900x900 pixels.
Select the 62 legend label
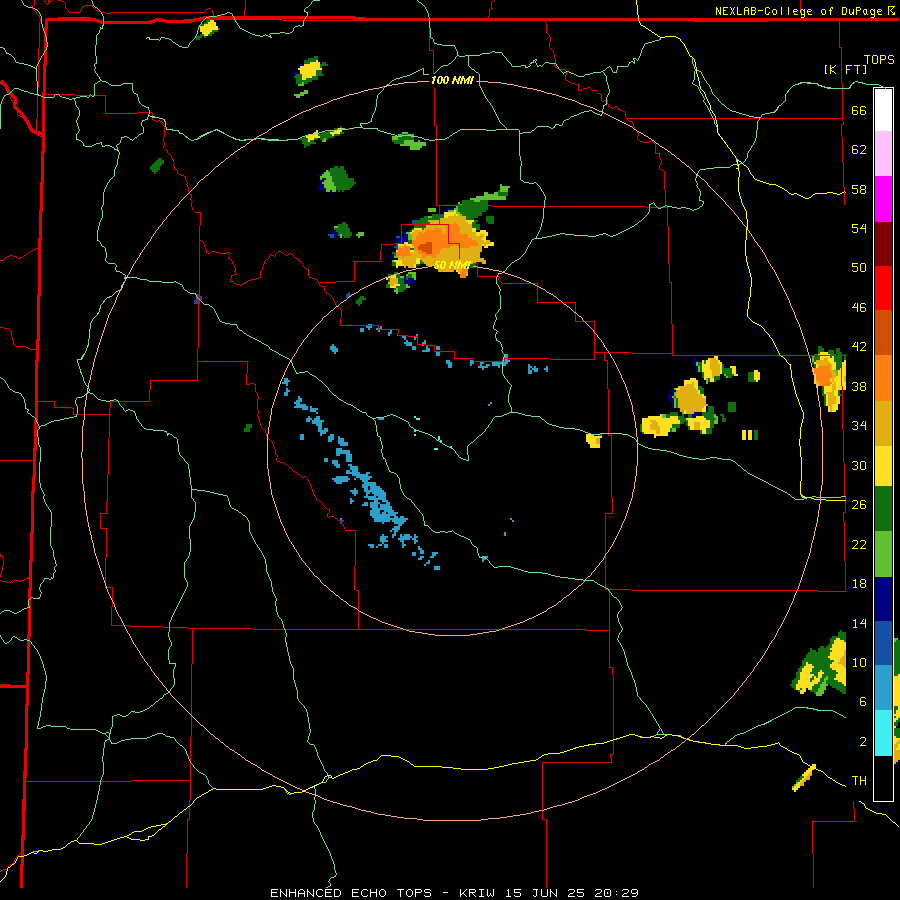tap(859, 150)
